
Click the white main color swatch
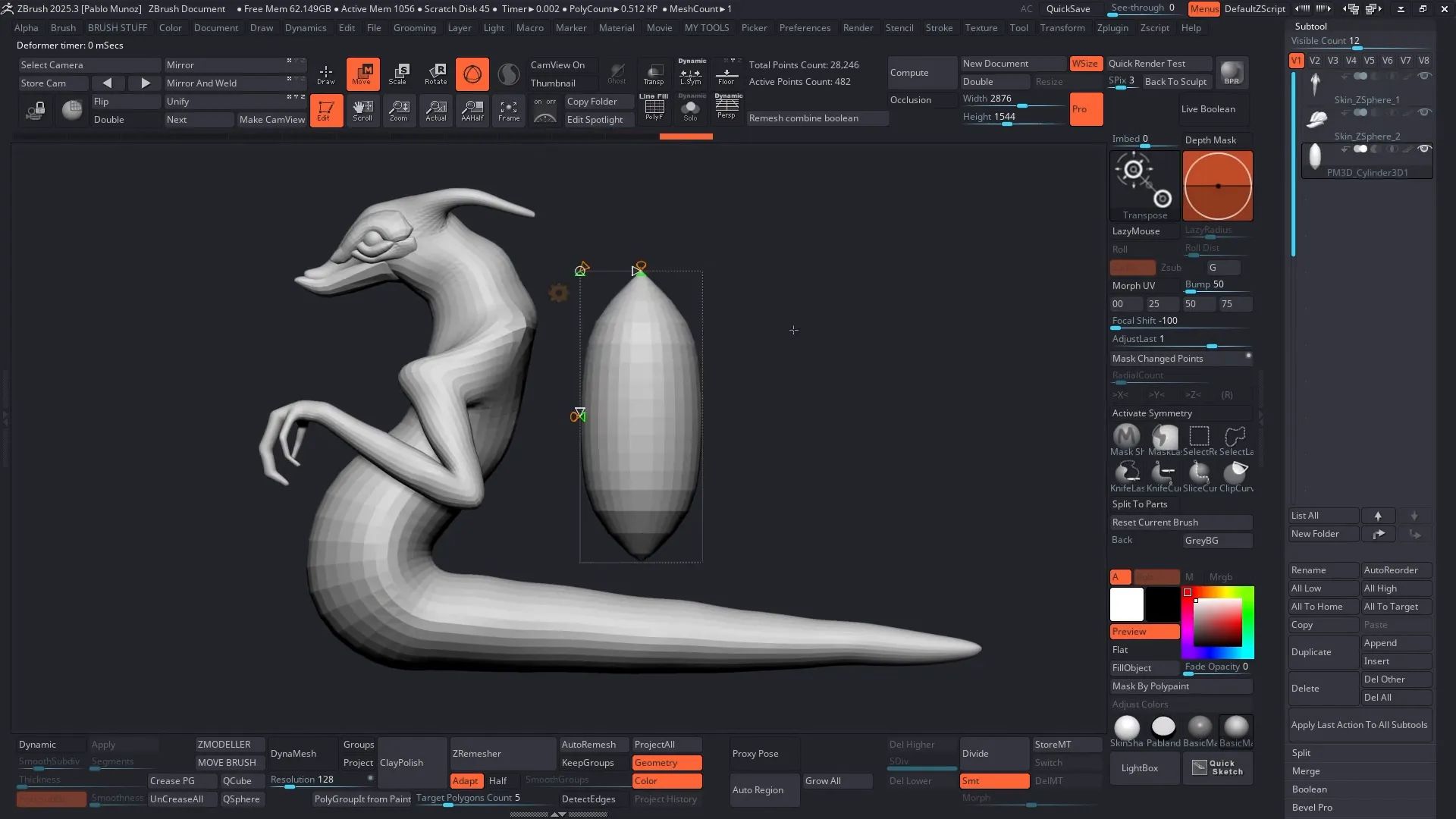point(1126,605)
